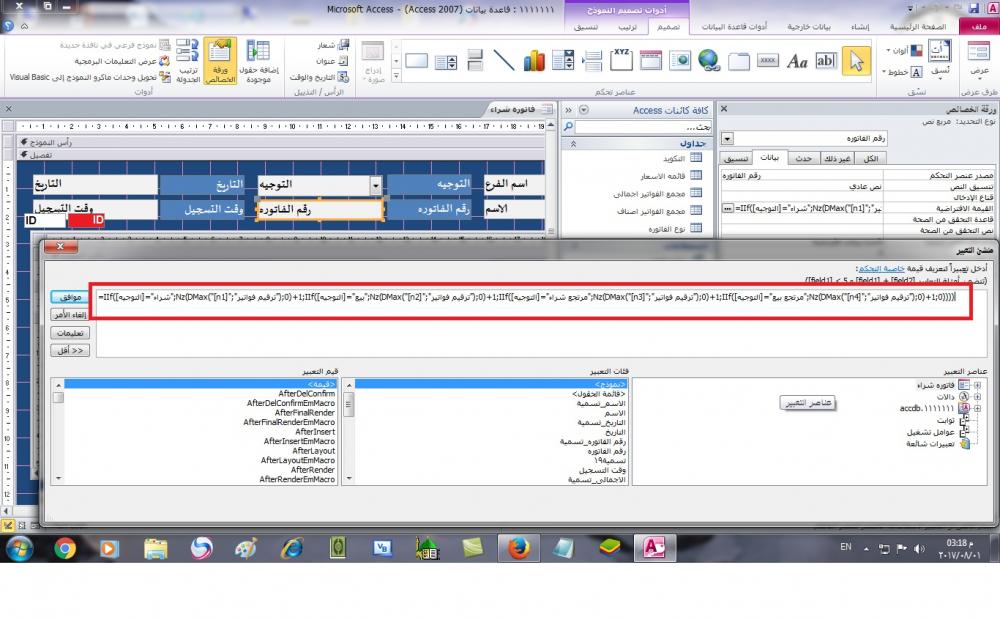
Task: Expand the controls gallery more arrow
Action: [396, 76]
